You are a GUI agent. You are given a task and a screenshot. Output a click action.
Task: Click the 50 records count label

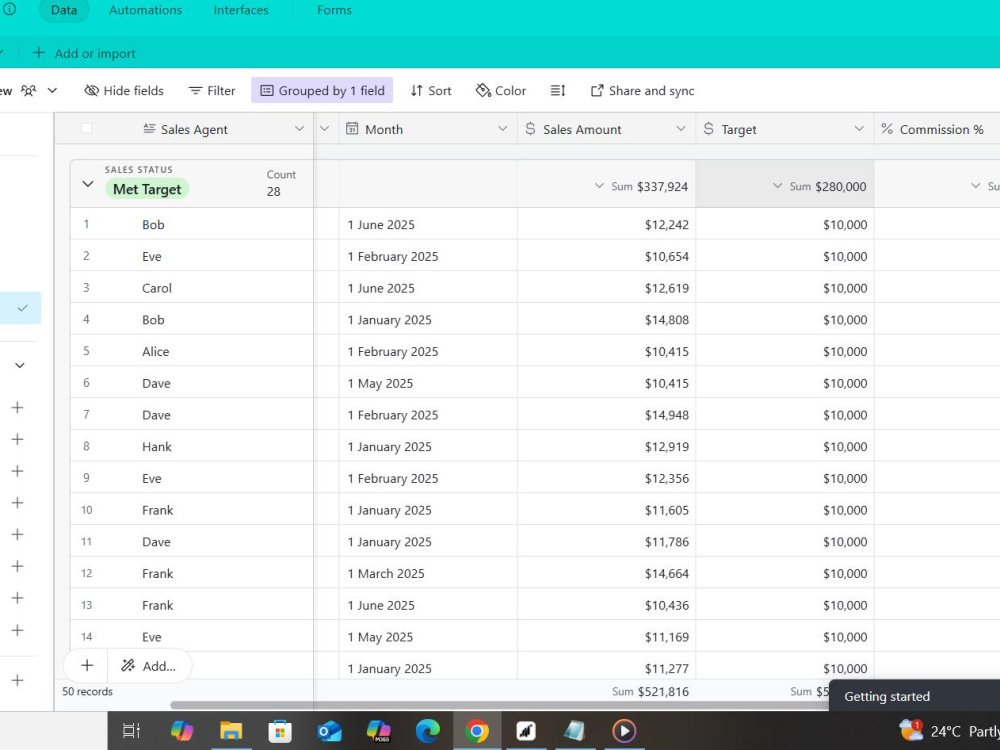pos(87,691)
